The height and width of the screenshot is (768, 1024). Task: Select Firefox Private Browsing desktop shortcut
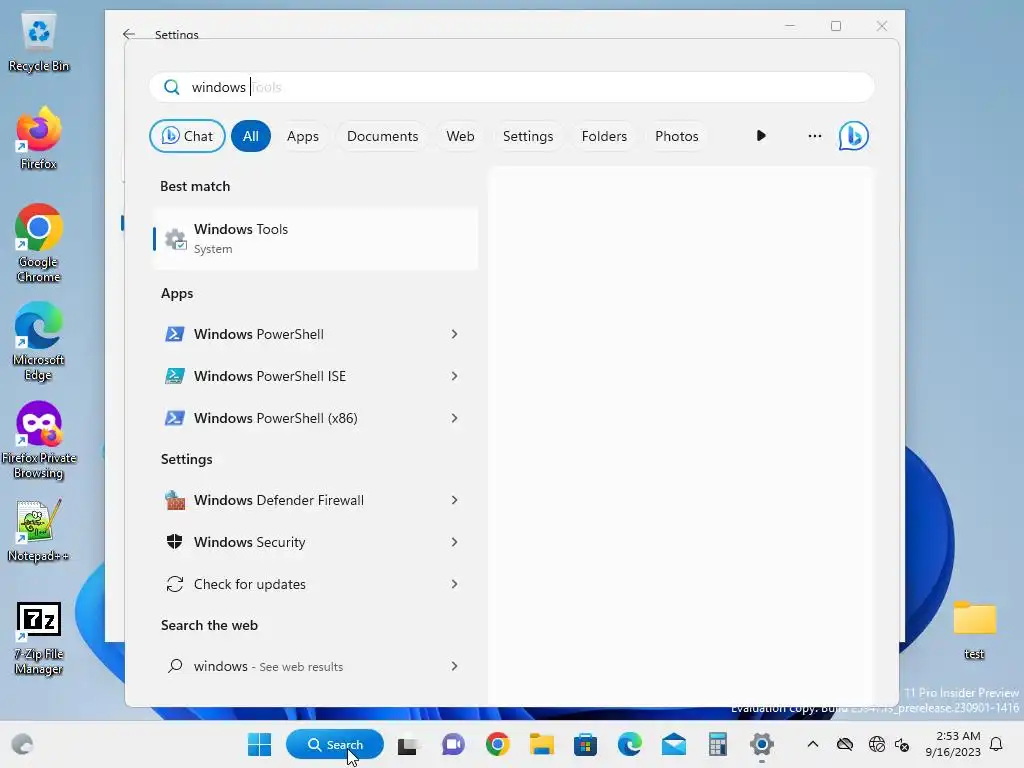click(x=39, y=440)
